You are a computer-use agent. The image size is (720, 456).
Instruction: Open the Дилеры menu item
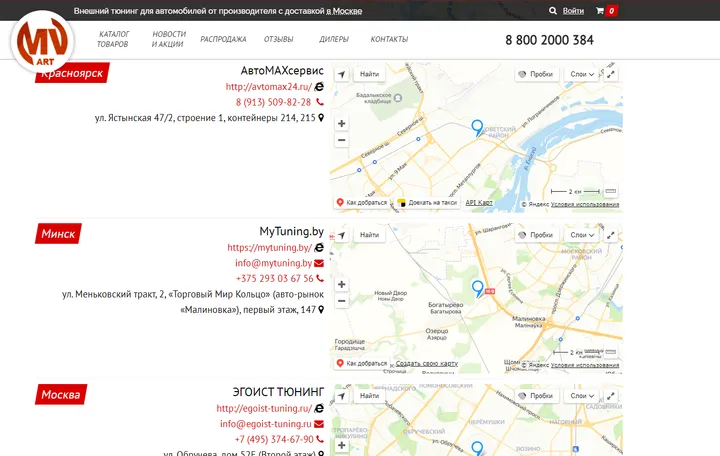point(334,39)
